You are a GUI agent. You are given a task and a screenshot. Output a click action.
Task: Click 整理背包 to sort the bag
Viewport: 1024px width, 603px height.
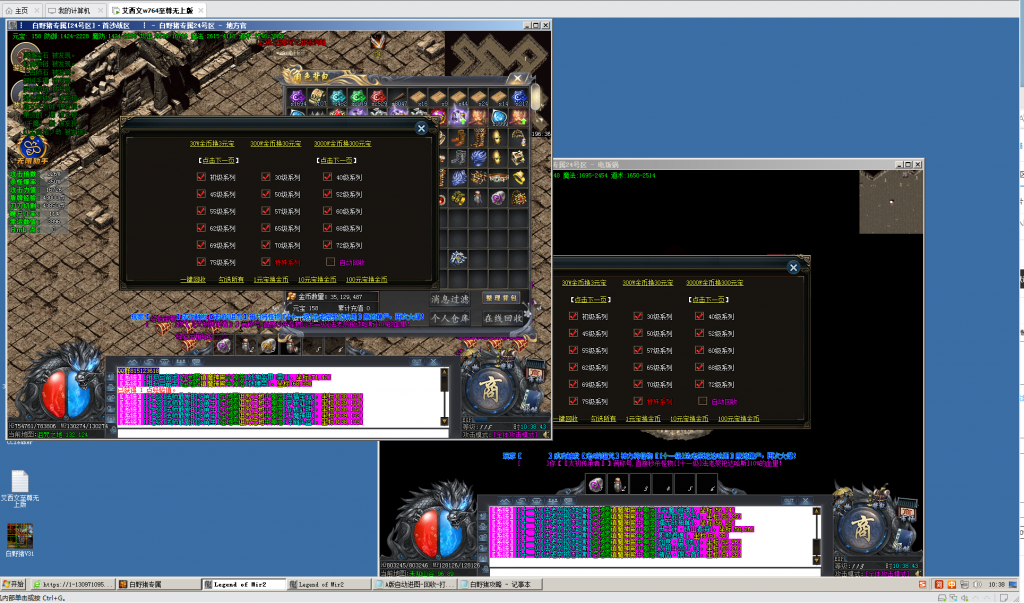501,297
